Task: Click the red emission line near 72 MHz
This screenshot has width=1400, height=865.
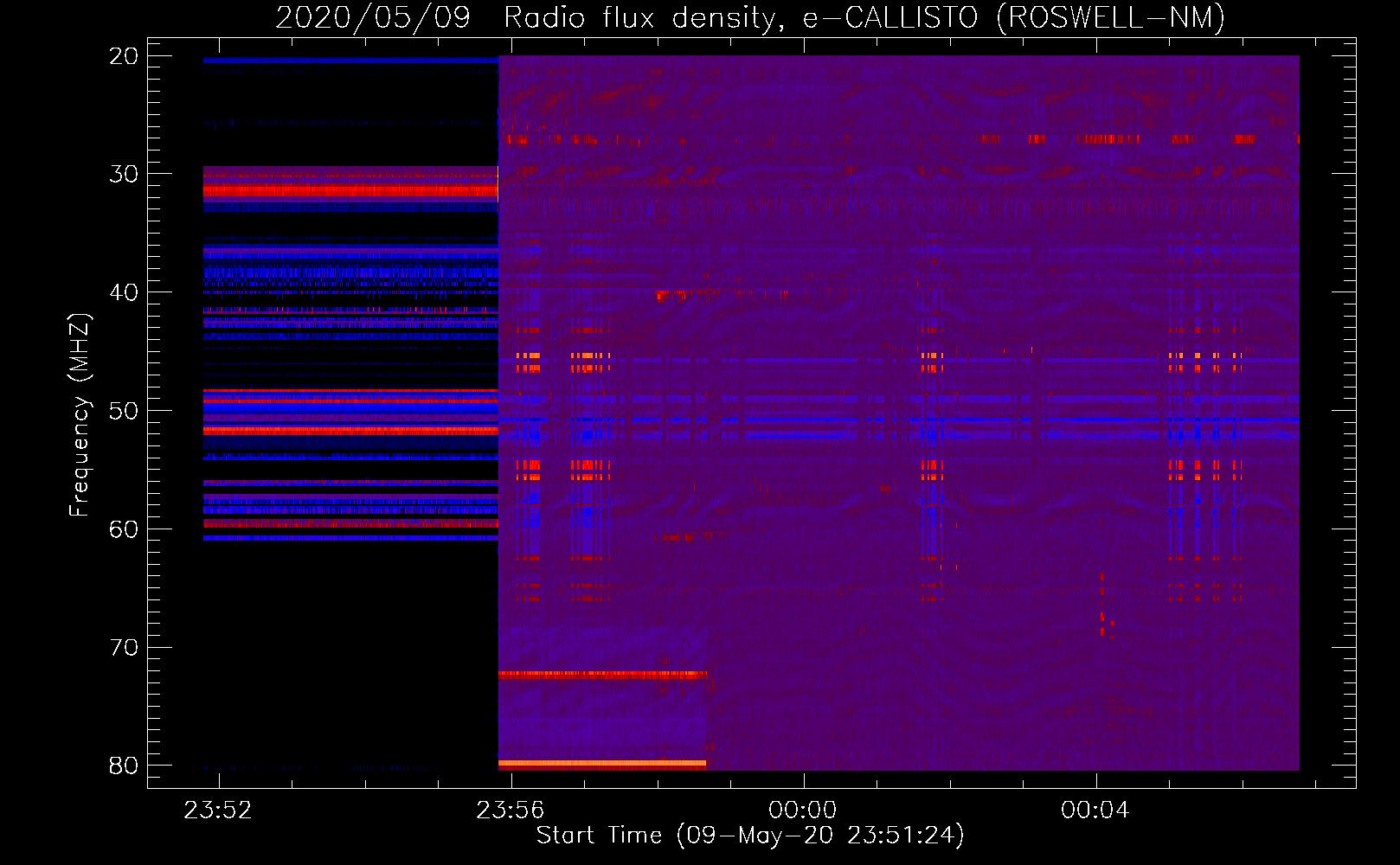Action: [x=603, y=675]
